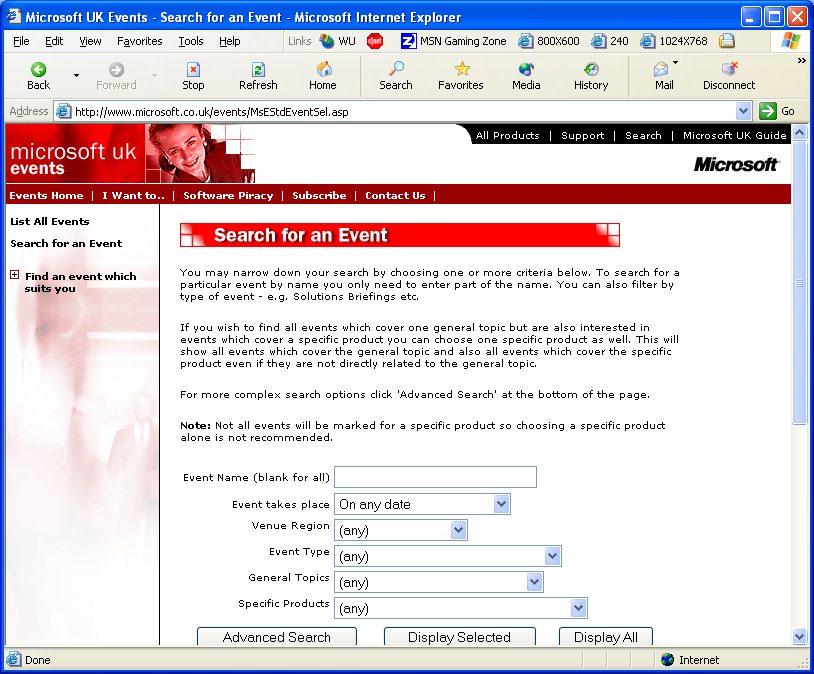Expand the Specific Products dropdown
This screenshot has width=814, height=674.
578,608
